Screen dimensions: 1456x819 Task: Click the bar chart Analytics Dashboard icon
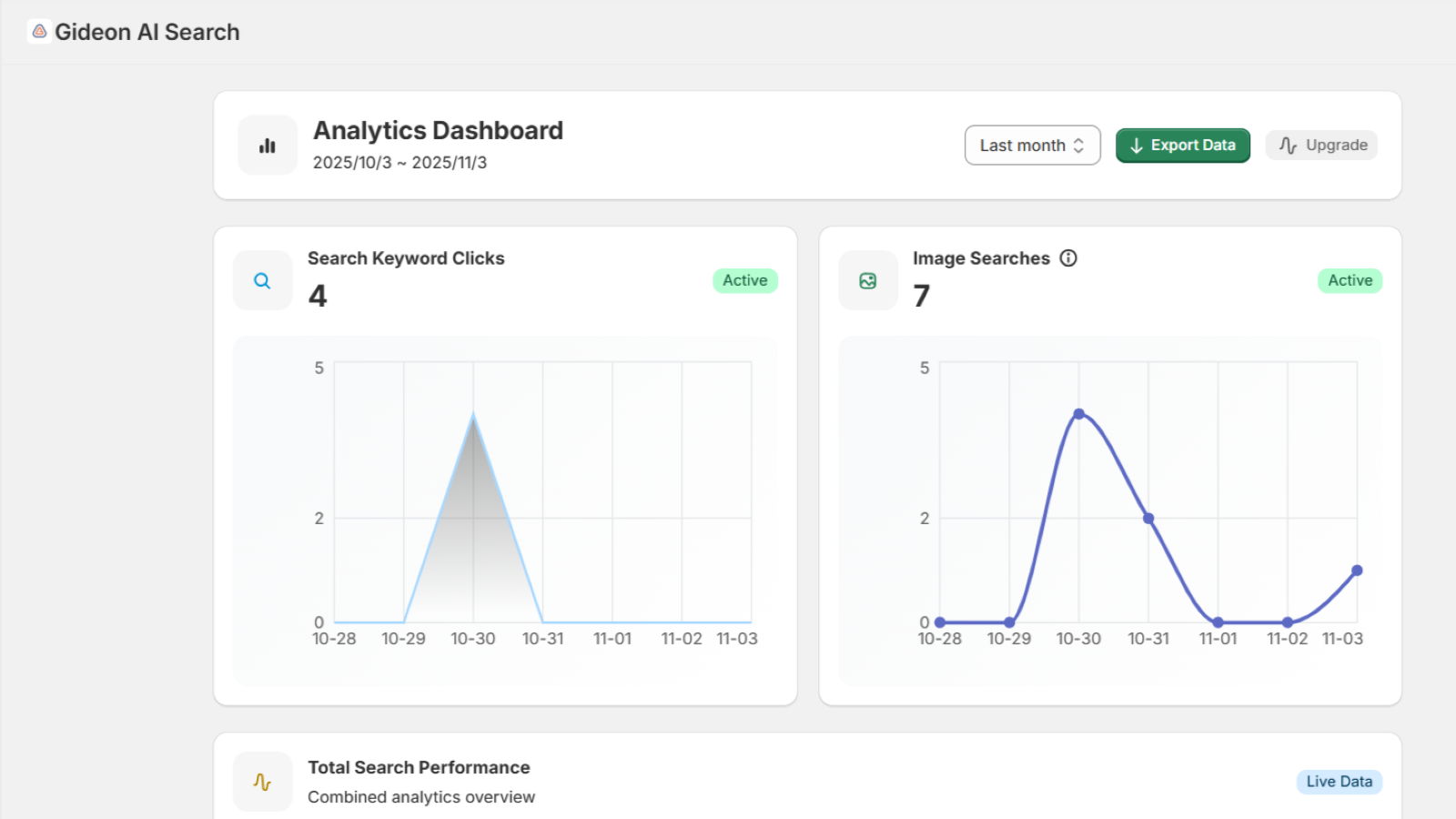tap(268, 146)
